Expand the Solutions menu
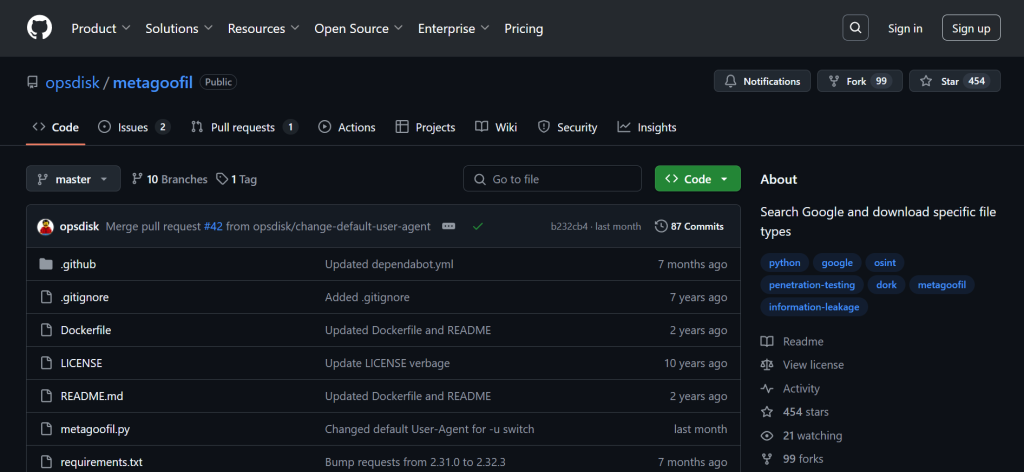The width and height of the screenshot is (1024, 472). (179, 29)
